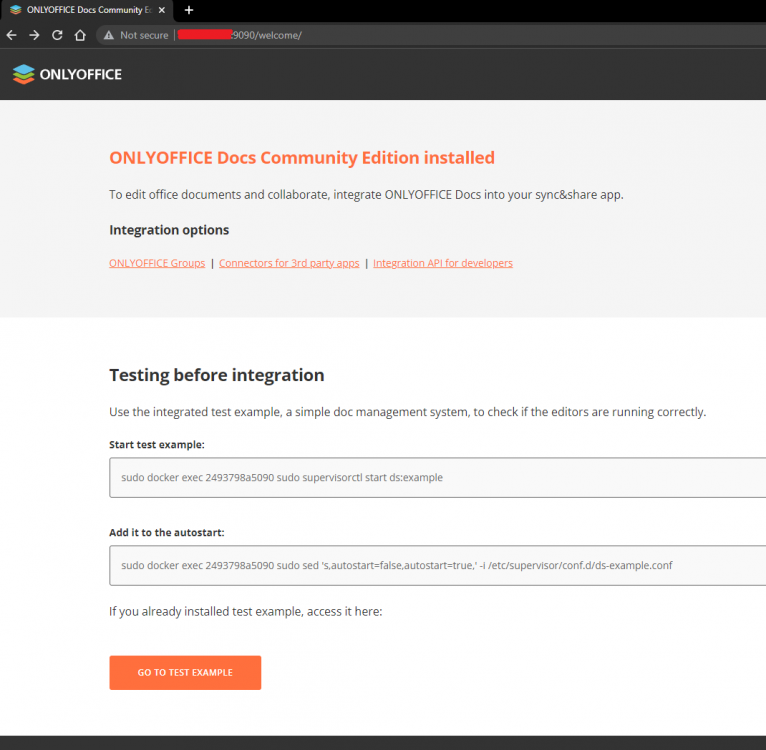
Task: Click the browser back arrow
Action: (12, 35)
